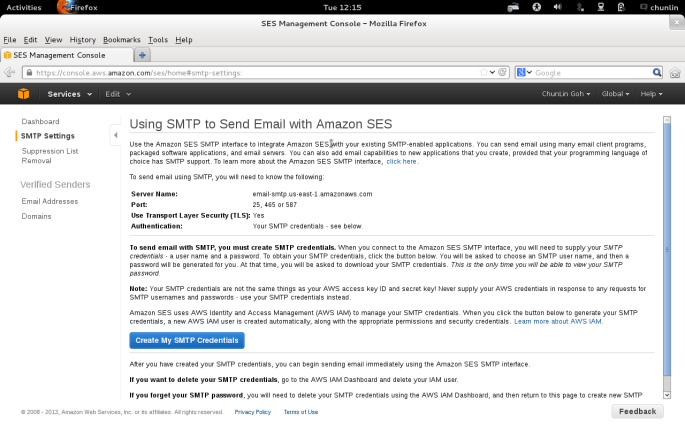The image size is (685, 428).
Task: Click the SES tab favicon
Action: pos(7,55)
